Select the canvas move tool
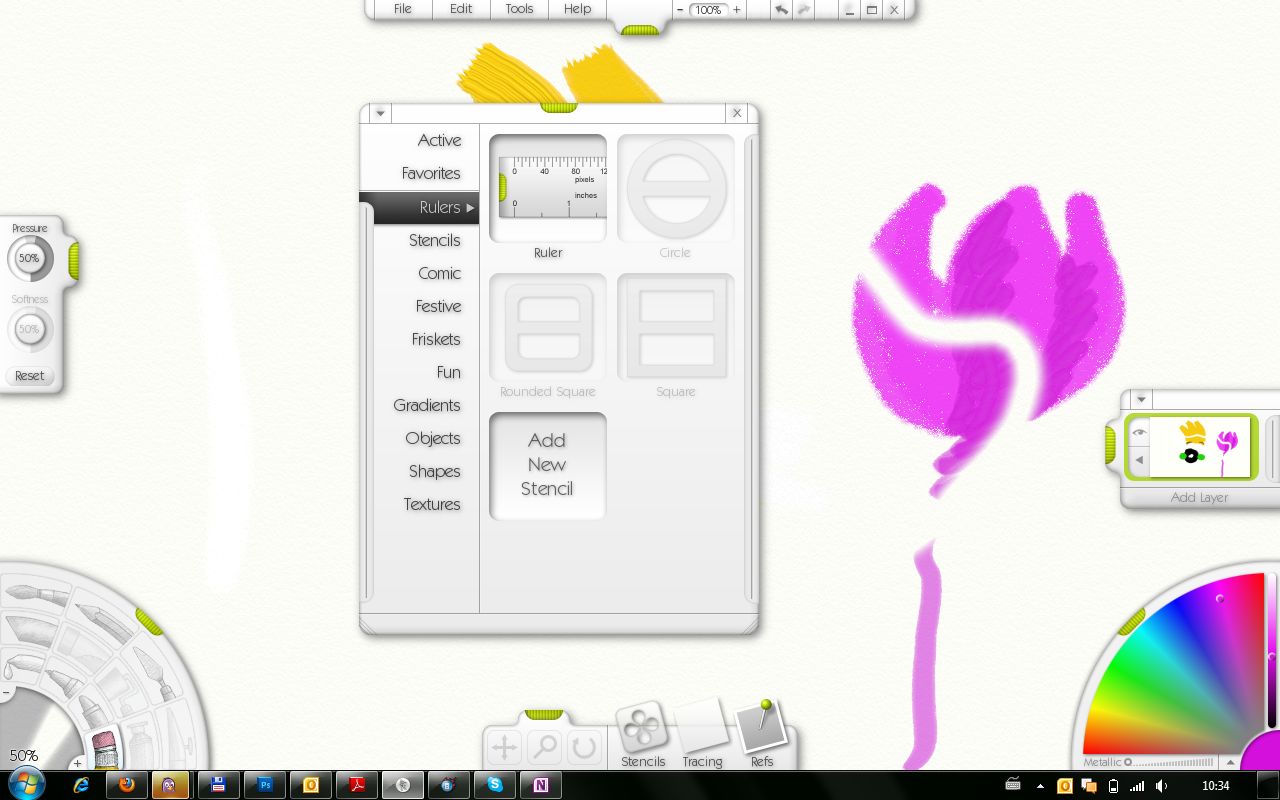This screenshot has width=1280, height=800. (x=505, y=747)
